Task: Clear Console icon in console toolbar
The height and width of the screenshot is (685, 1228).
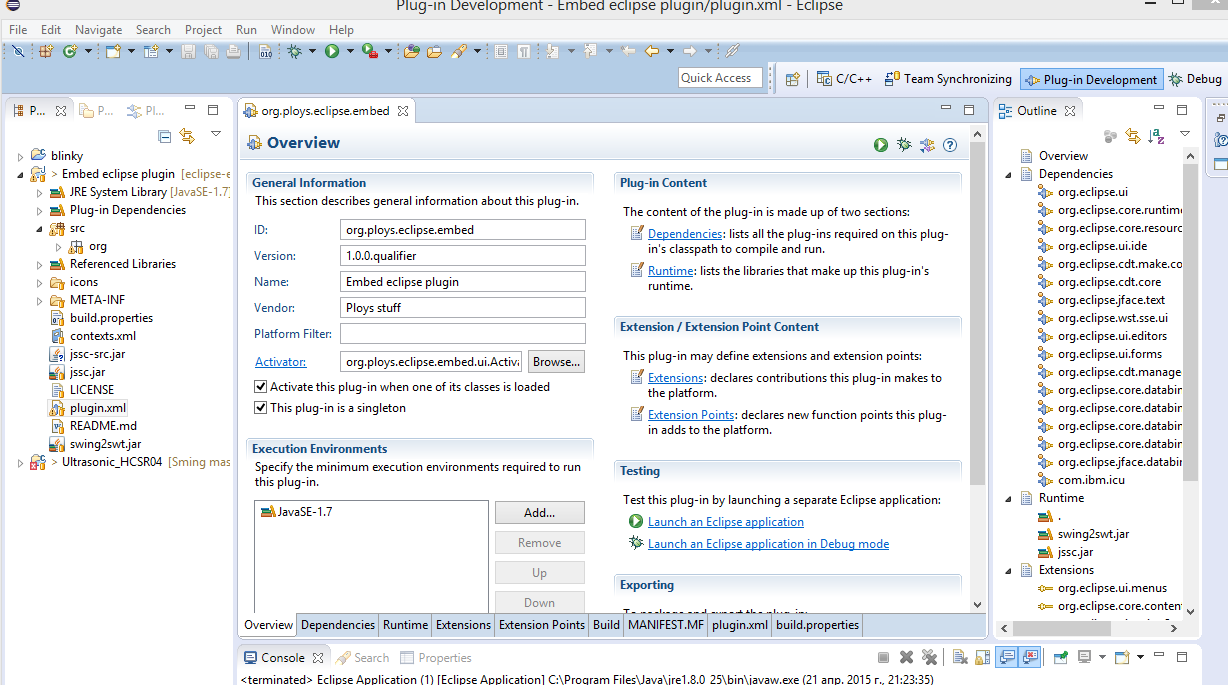Action: 959,657
